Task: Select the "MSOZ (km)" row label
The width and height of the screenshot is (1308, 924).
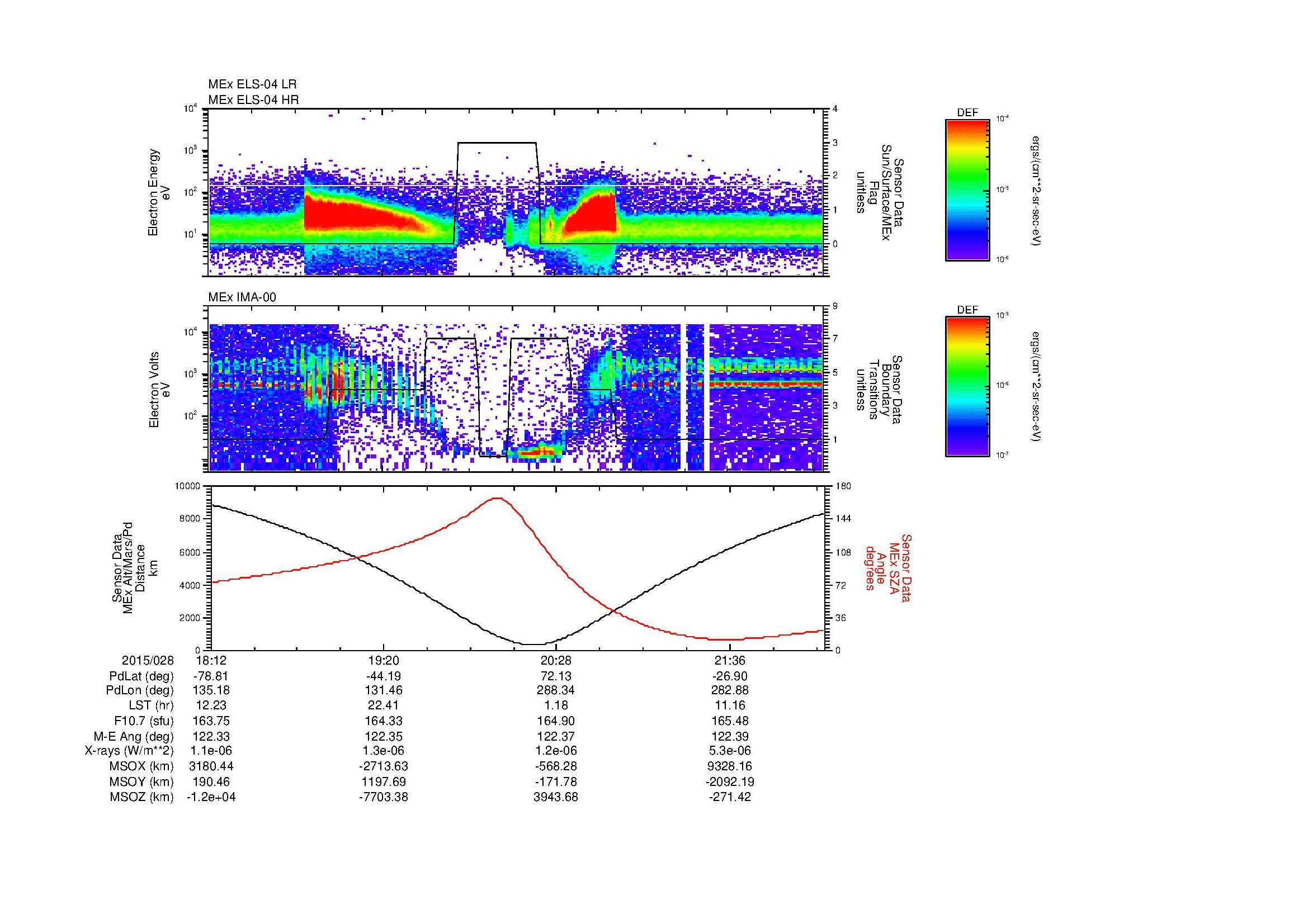Action: 142,797
